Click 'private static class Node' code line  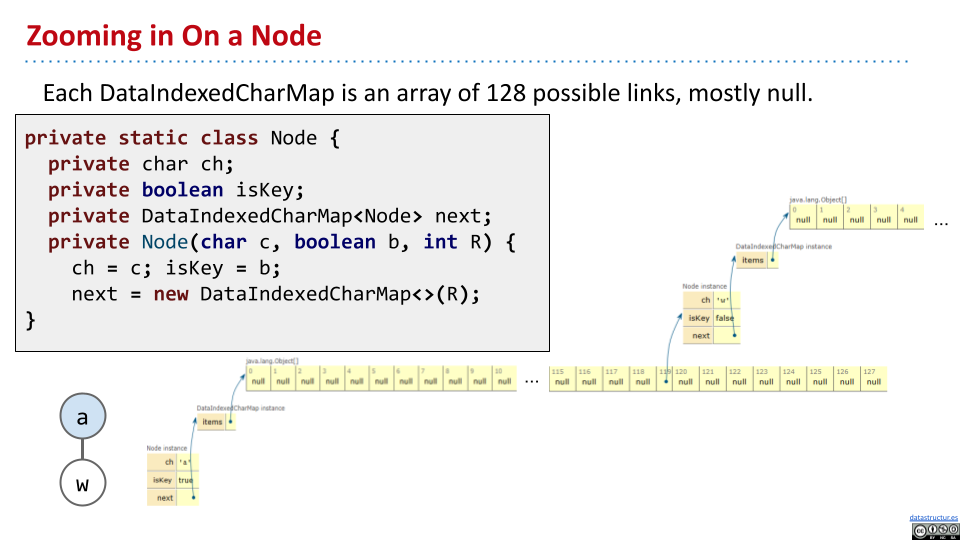(182, 138)
